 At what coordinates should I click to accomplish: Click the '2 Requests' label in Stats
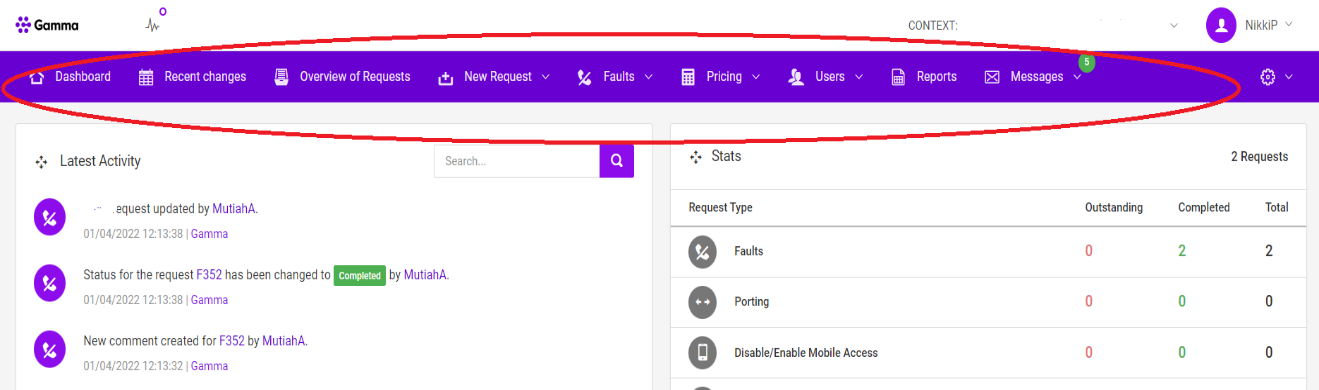[x=1259, y=157]
